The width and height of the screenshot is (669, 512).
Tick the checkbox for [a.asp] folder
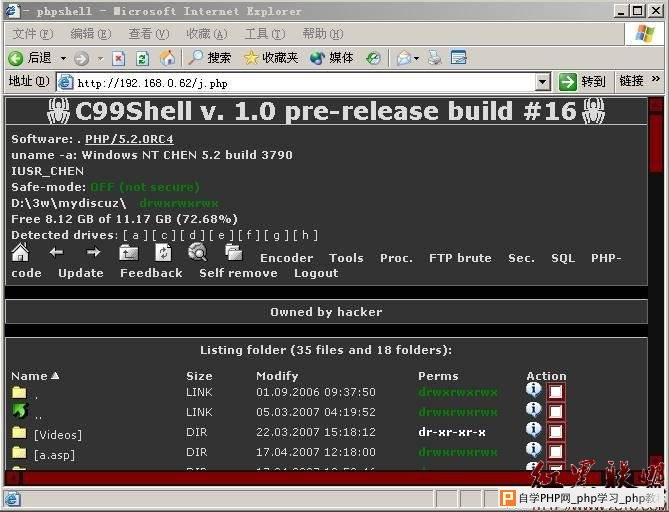click(556, 451)
